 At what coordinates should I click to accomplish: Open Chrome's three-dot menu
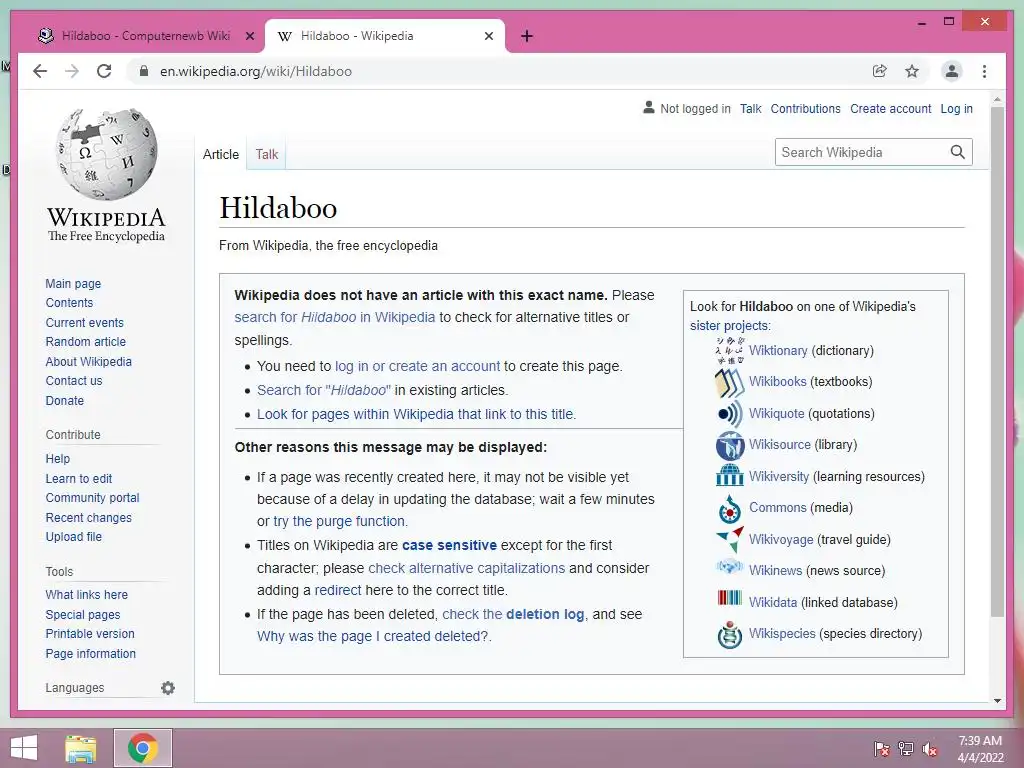pos(984,71)
